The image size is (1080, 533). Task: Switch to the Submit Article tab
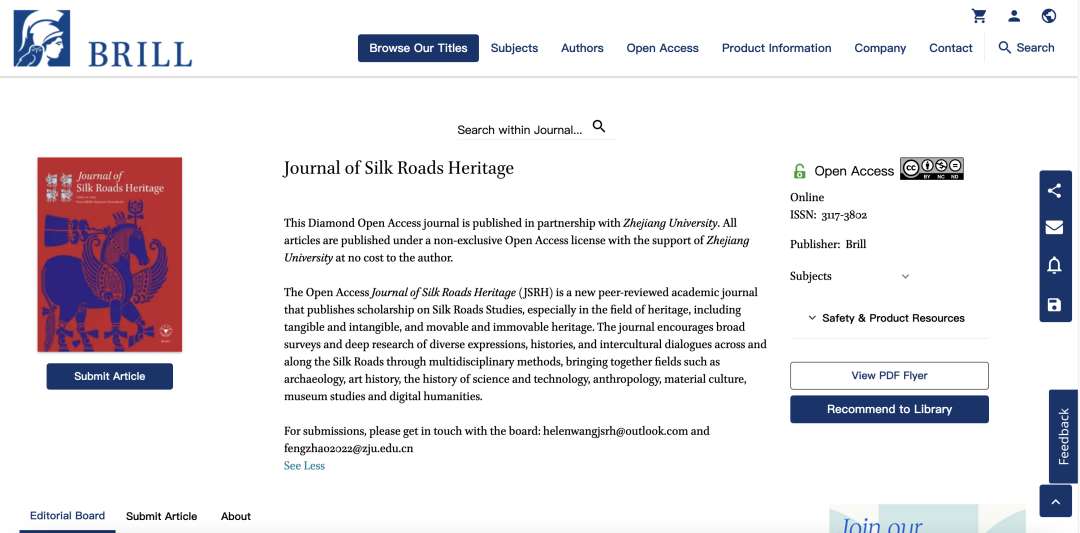click(x=161, y=516)
